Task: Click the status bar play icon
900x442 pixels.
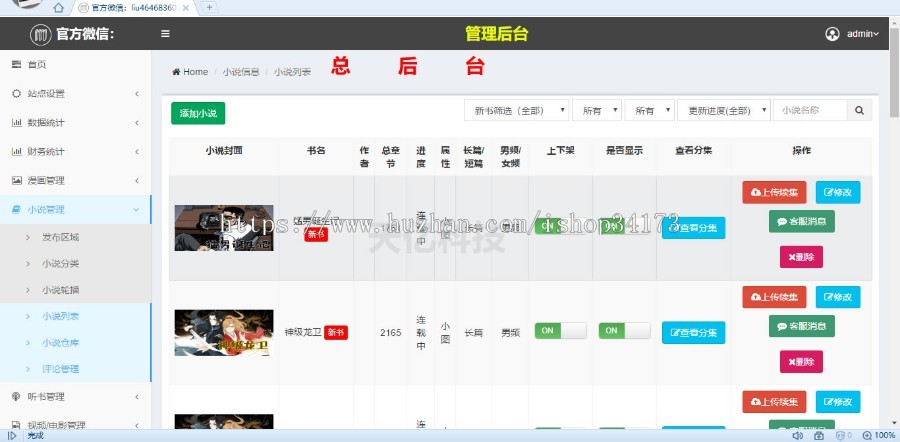Action: tap(12, 436)
